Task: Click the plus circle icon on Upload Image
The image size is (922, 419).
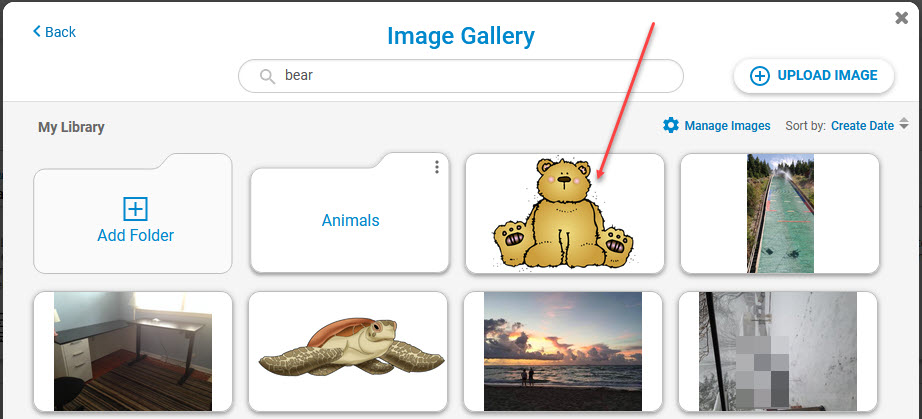Action: [760, 76]
